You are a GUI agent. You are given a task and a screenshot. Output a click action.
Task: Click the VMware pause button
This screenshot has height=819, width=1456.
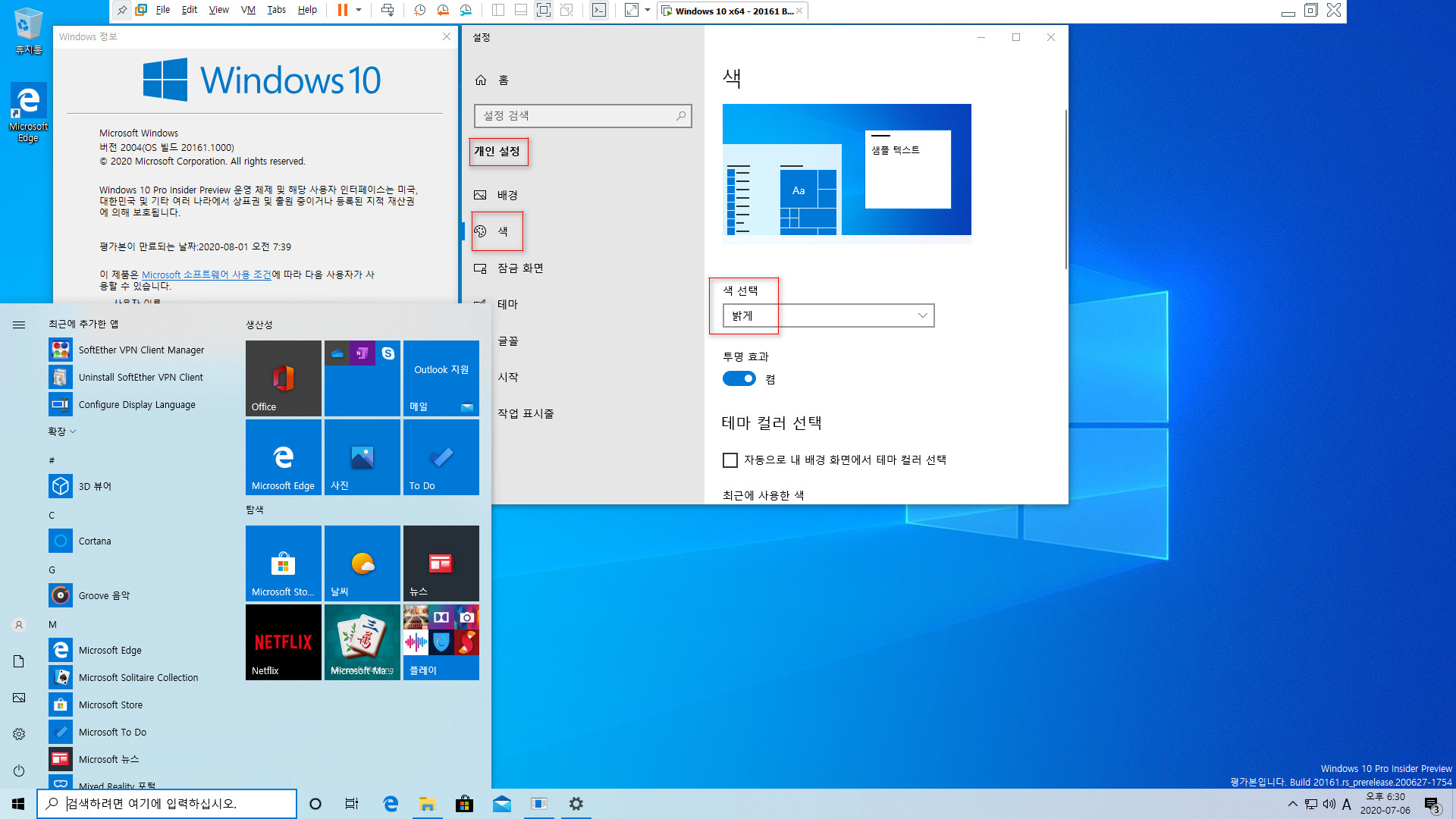tap(343, 10)
